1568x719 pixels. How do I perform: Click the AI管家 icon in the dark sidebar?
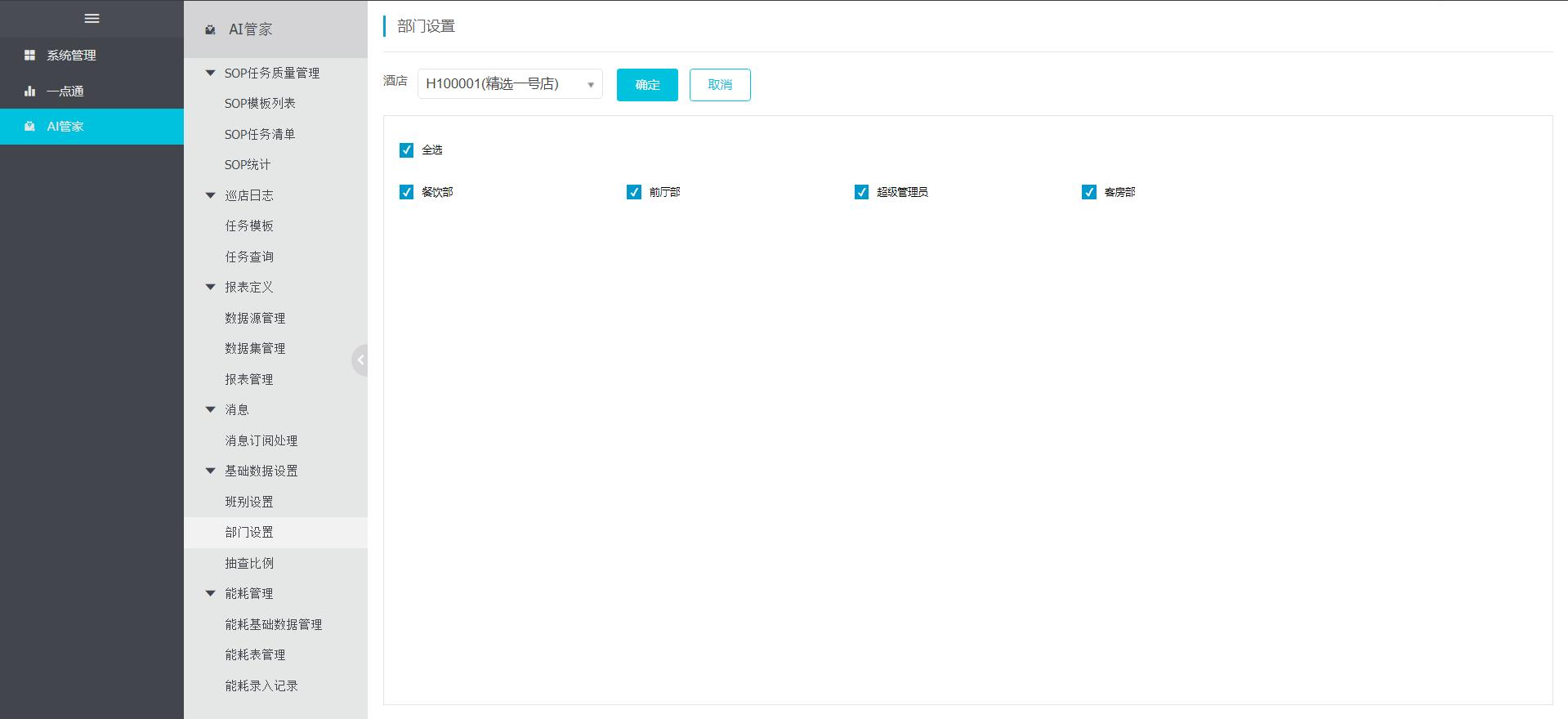[x=29, y=127]
